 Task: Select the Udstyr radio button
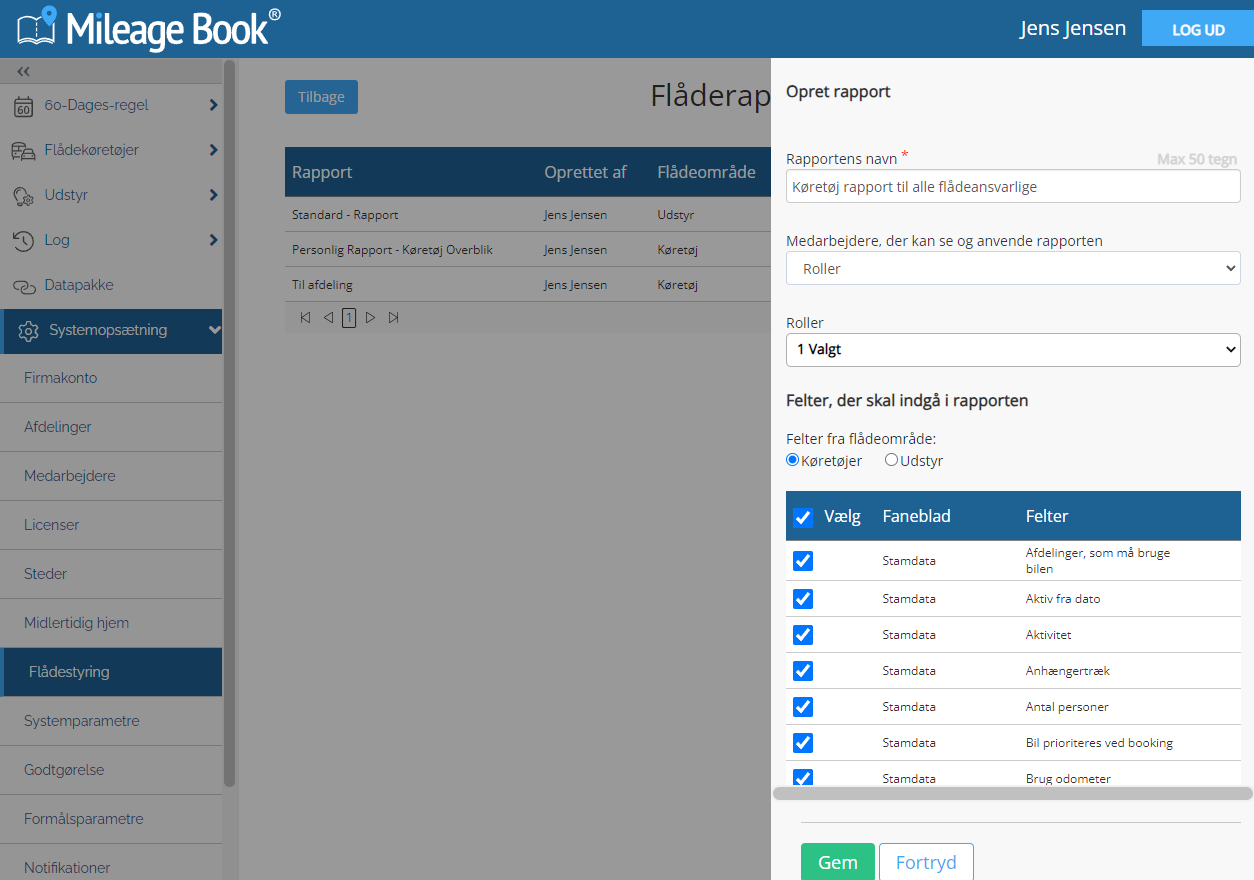pyautogui.click(x=891, y=460)
